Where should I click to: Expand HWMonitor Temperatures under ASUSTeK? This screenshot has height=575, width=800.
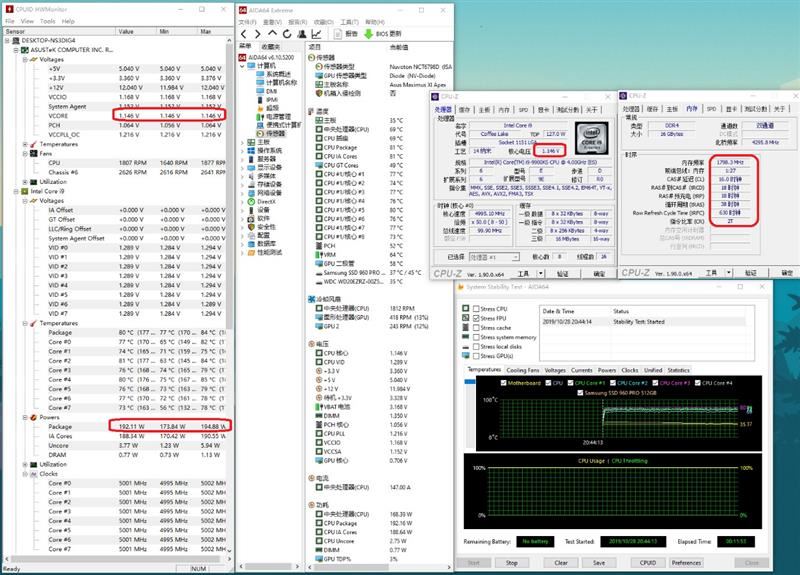[x=25, y=144]
